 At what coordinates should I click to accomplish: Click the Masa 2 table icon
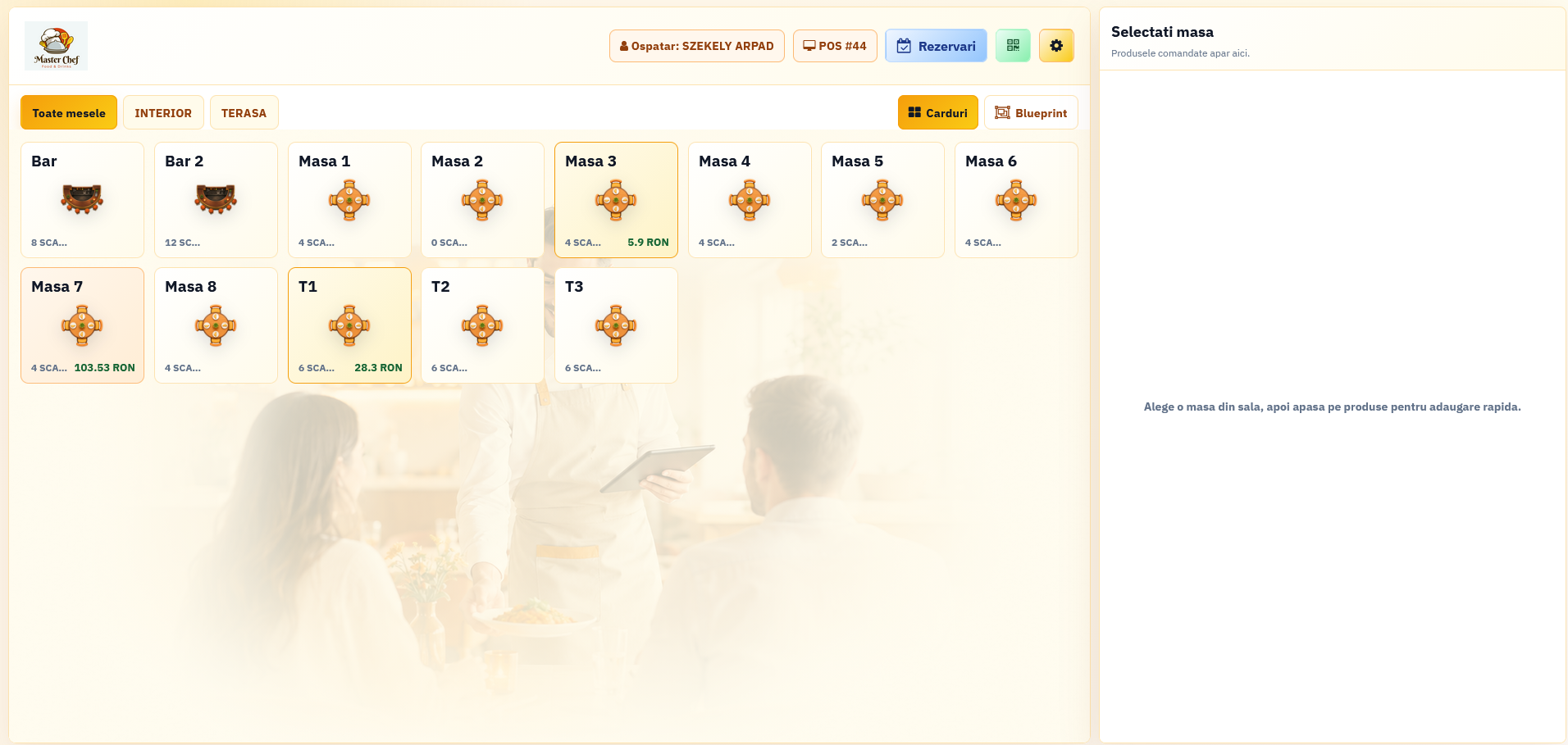click(482, 200)
